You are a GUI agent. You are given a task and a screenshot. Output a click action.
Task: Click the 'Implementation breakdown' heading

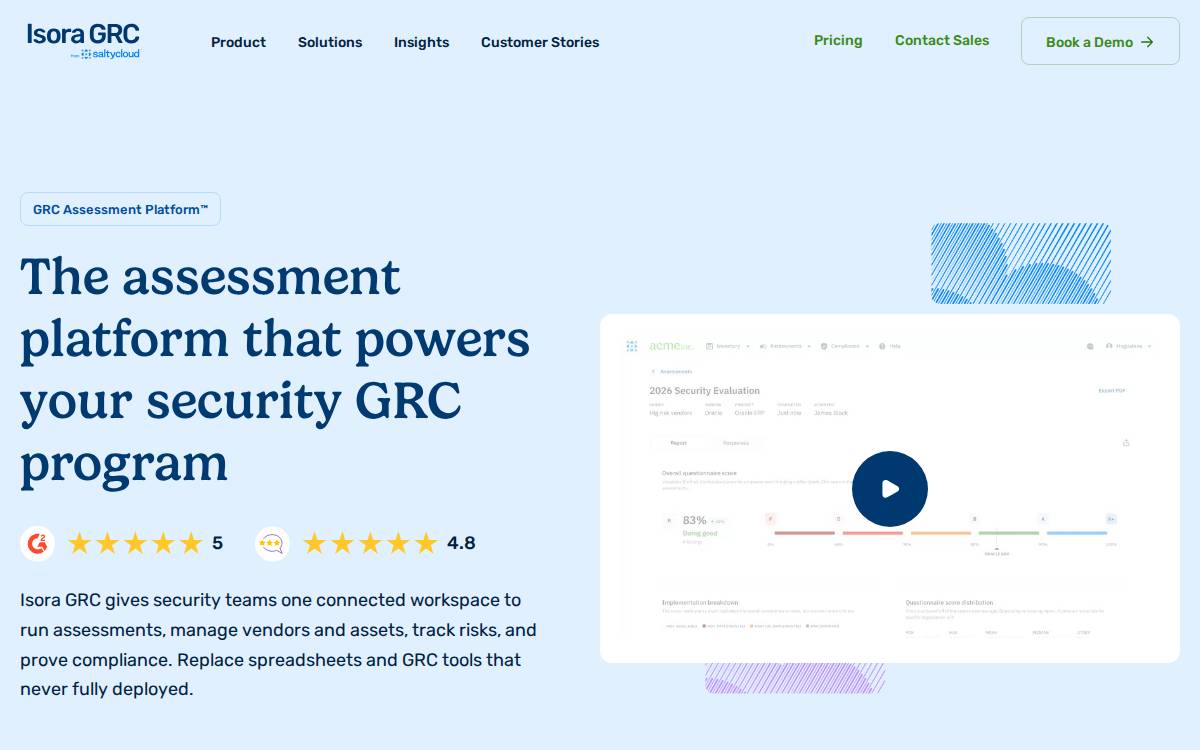coord(700,603)
